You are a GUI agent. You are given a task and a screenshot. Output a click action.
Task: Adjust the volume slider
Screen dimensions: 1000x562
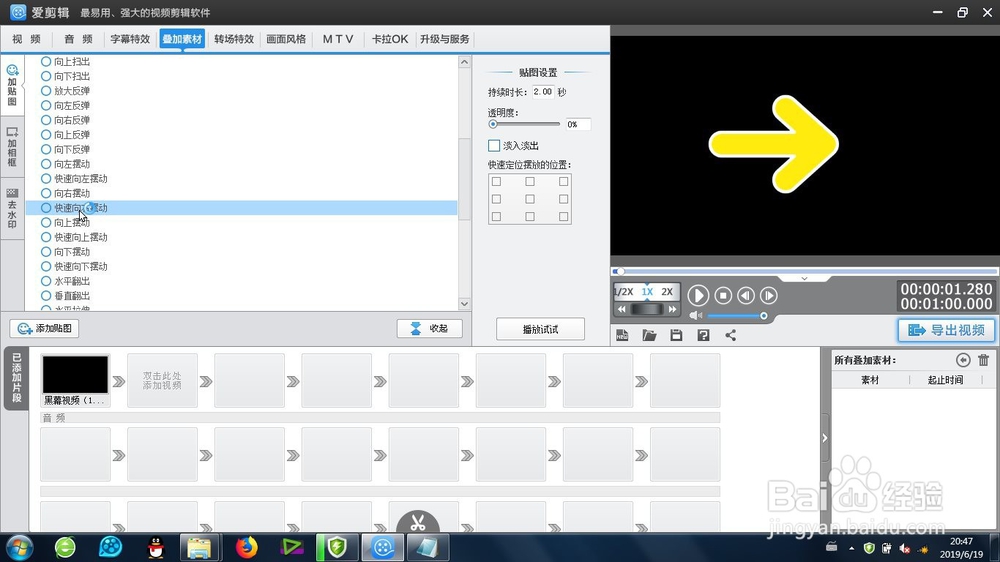[737, 316]
